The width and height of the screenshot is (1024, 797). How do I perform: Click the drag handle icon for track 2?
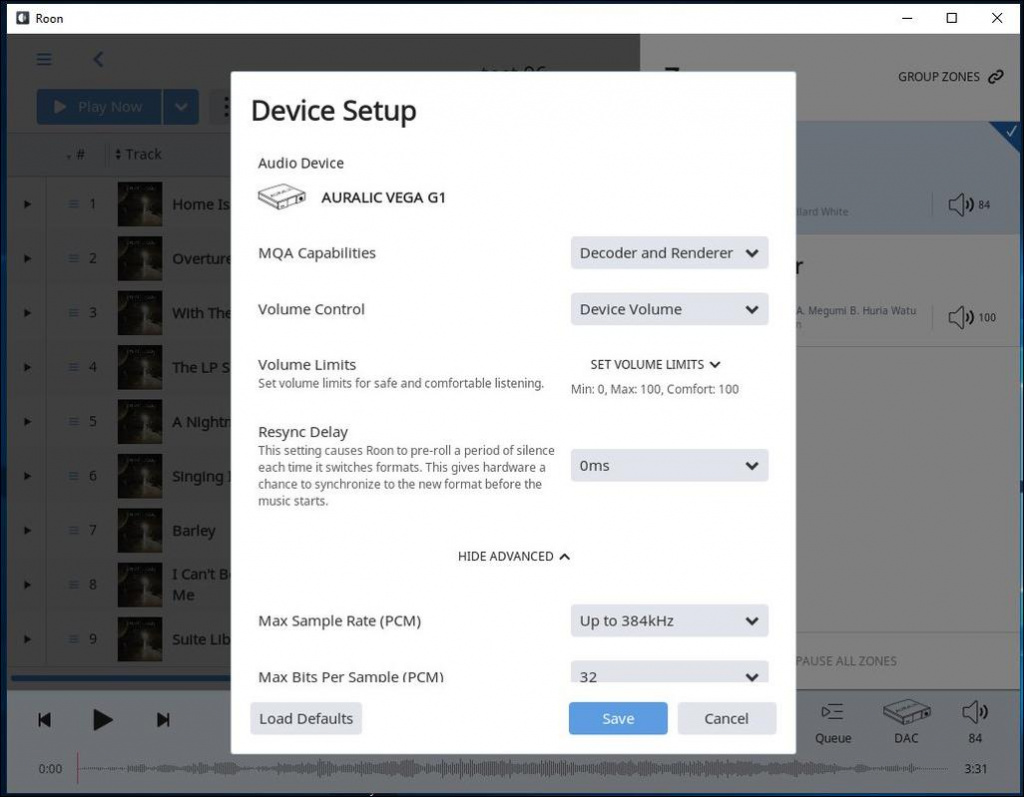pyautogui.click(x=74, y=259)
